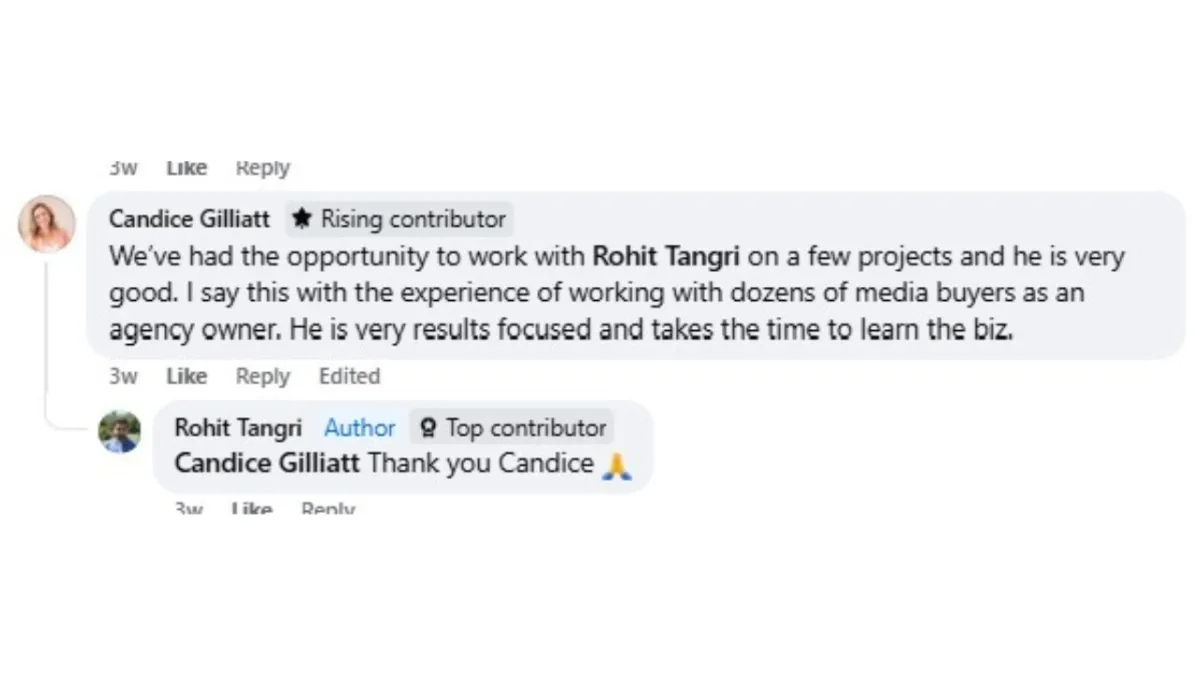The height and width of the screenshot is (675, 1200).
Task: Open the bold Rohit Tangri mention in the comment
Action: coord(666,256)
